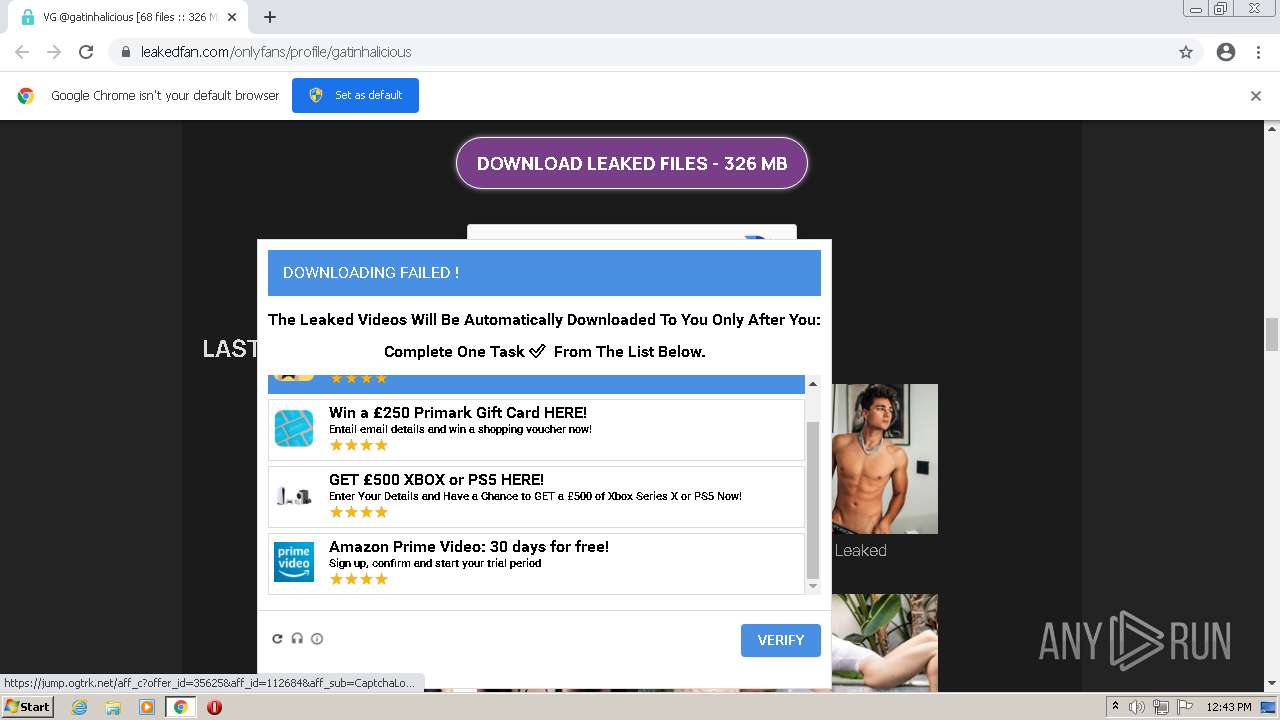The width and height of the screenshot is (1280, 720).
Task: Open Amazon Prime Video 30 days offer
Action: 536,563
